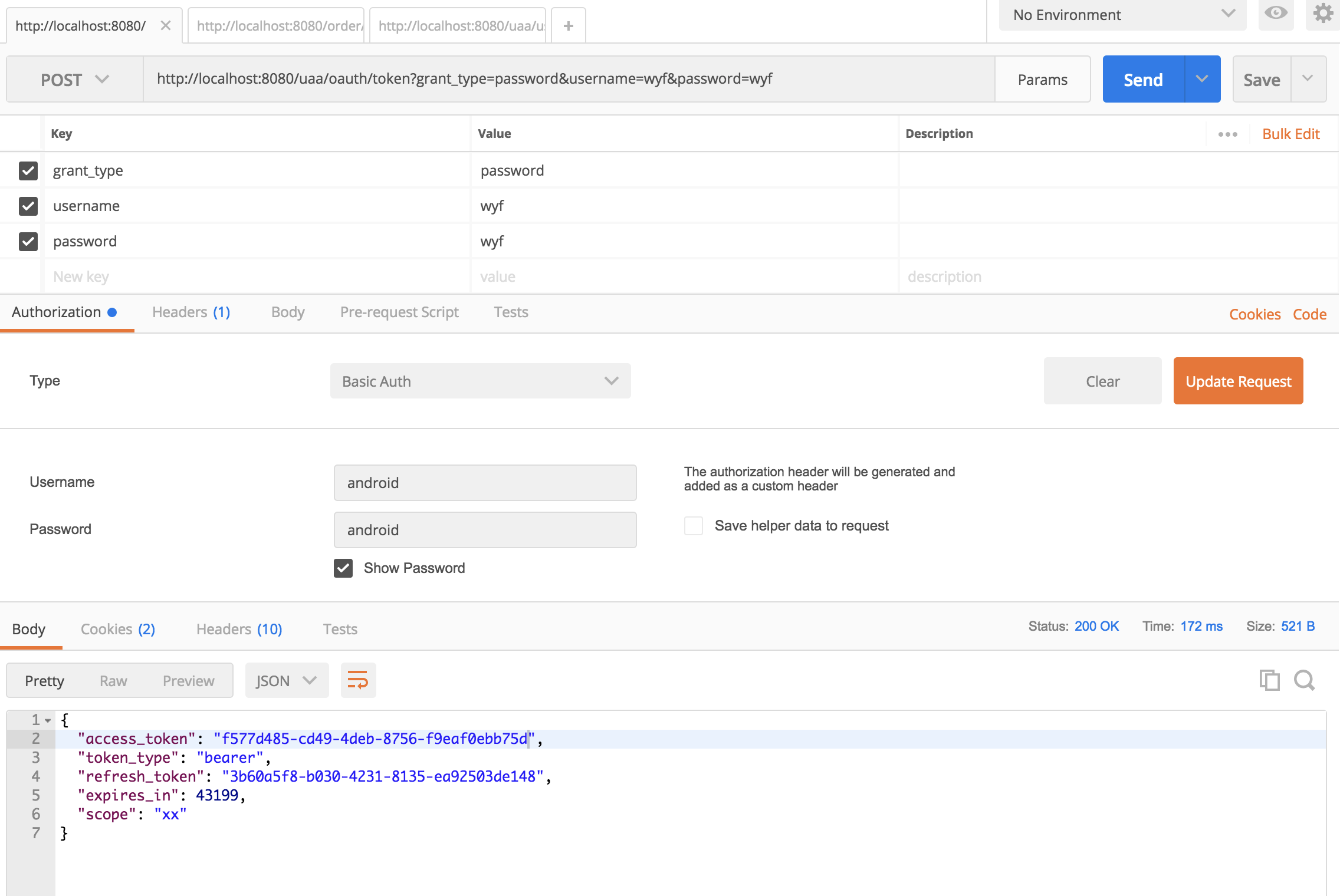
Task: Expand the Basic Auth type dropdown
Action: coord(480,381)
